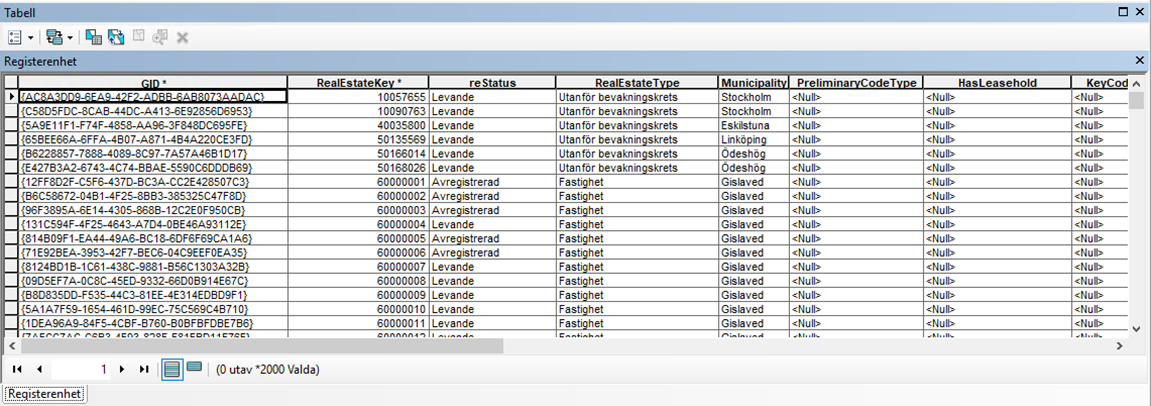Go to the previous record
1151x406 pixels.
39,369
